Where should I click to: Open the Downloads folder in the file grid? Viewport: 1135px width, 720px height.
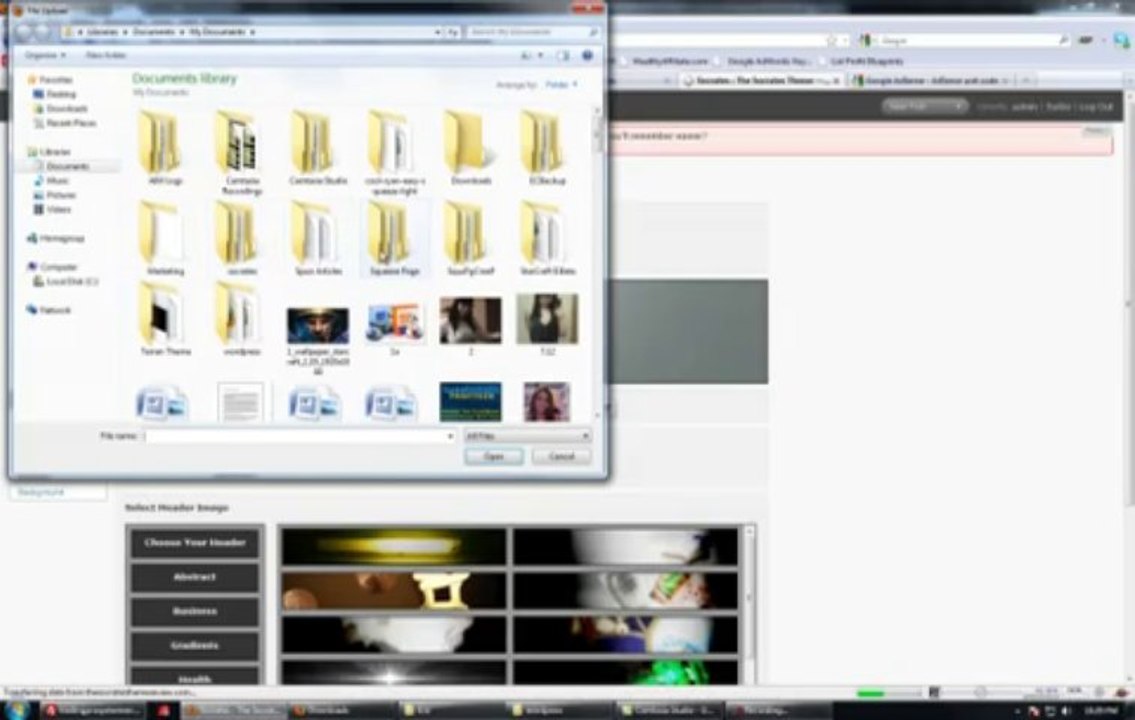pyautogui.click(x=471, y=148)
